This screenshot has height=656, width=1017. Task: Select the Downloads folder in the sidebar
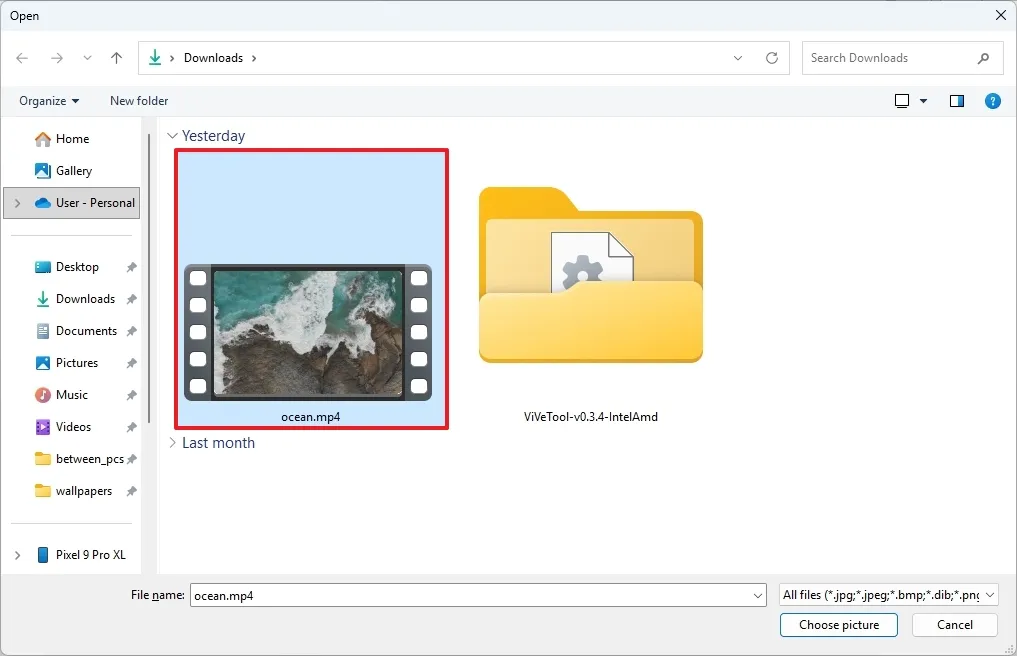(x=85, y=298)
